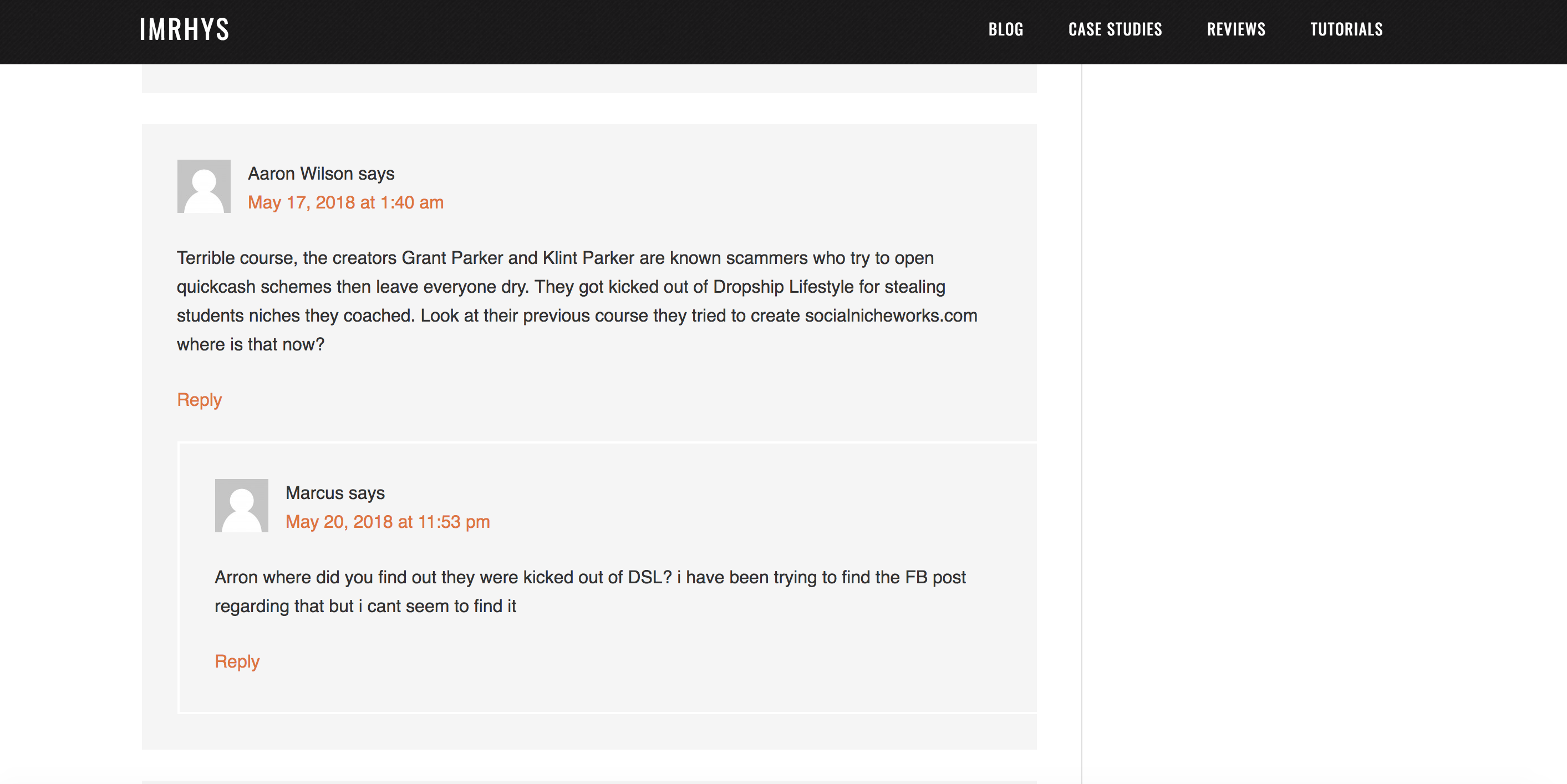This screenshot has height=784, width=1567.
Task: Open the May 17, 2018 comment permalink
Action: [x=345, y=202]
